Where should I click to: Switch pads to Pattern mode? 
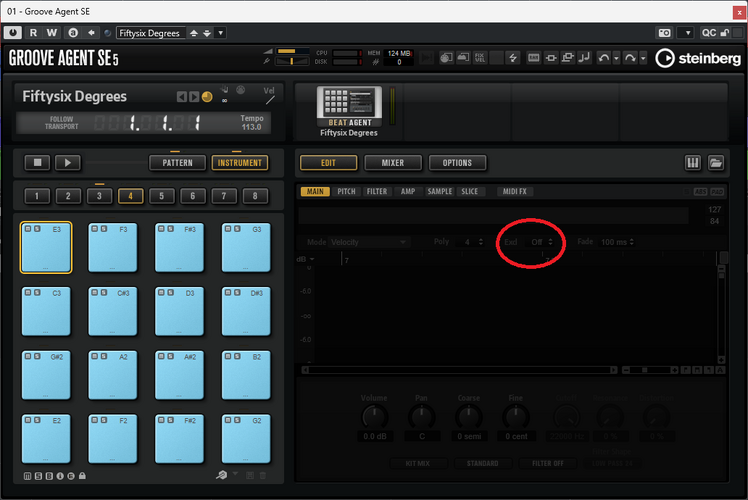pos(177,163)
